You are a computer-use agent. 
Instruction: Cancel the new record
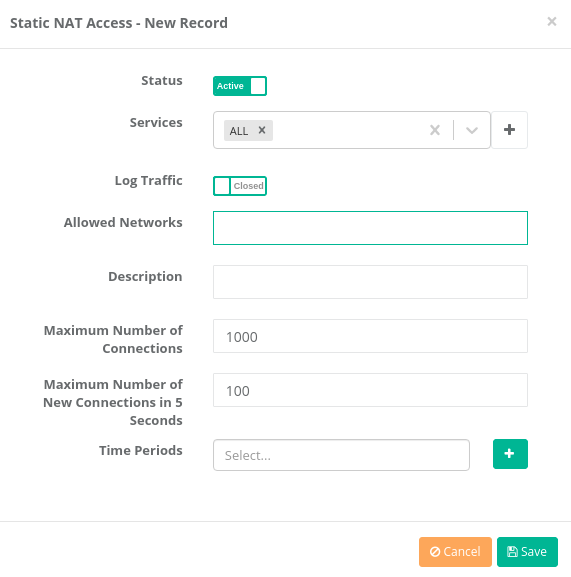[x=455, y=552]
